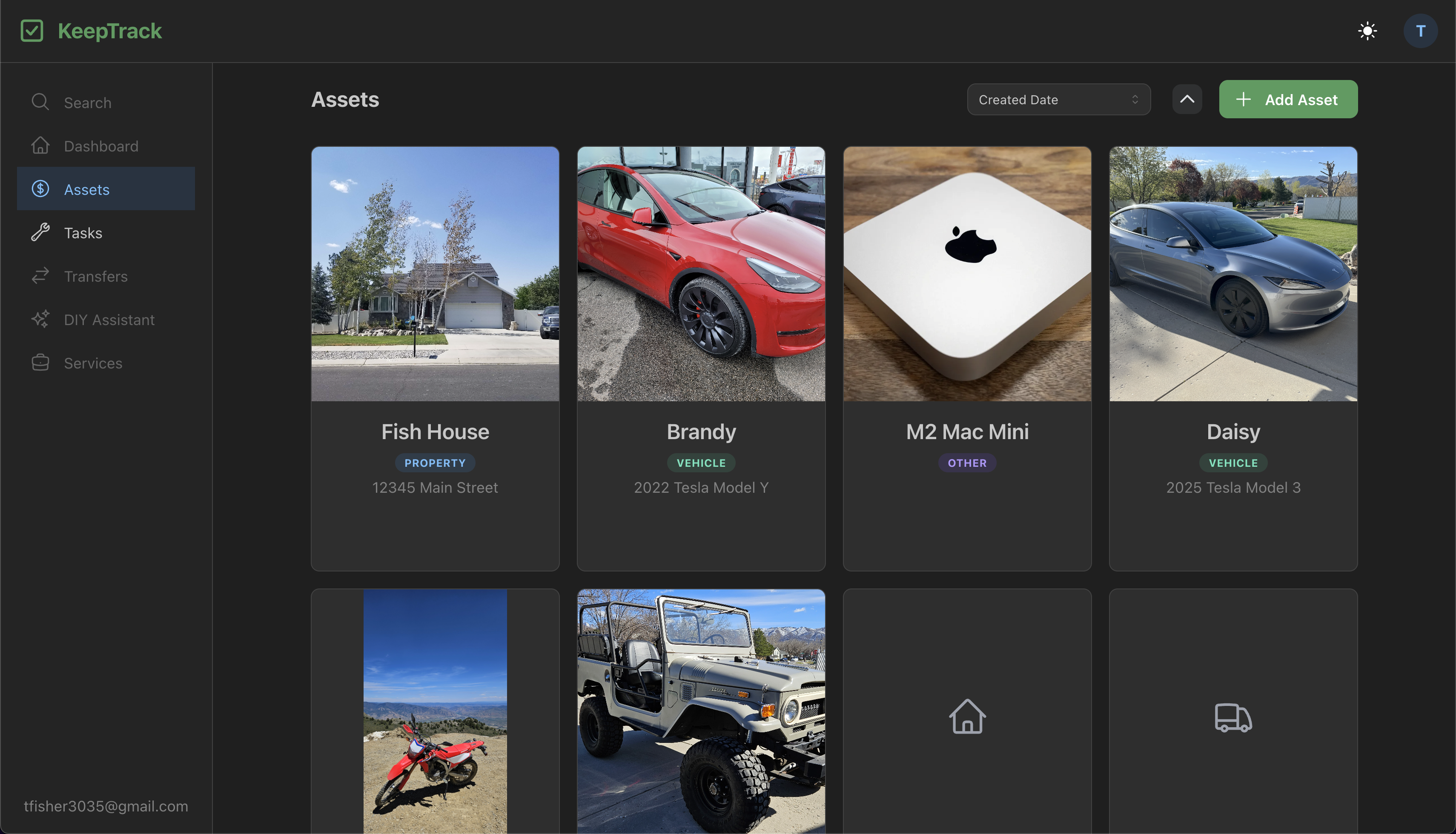Open the Services section
The width and height of the screenshot is (1456, 834).
coord(92,363)
